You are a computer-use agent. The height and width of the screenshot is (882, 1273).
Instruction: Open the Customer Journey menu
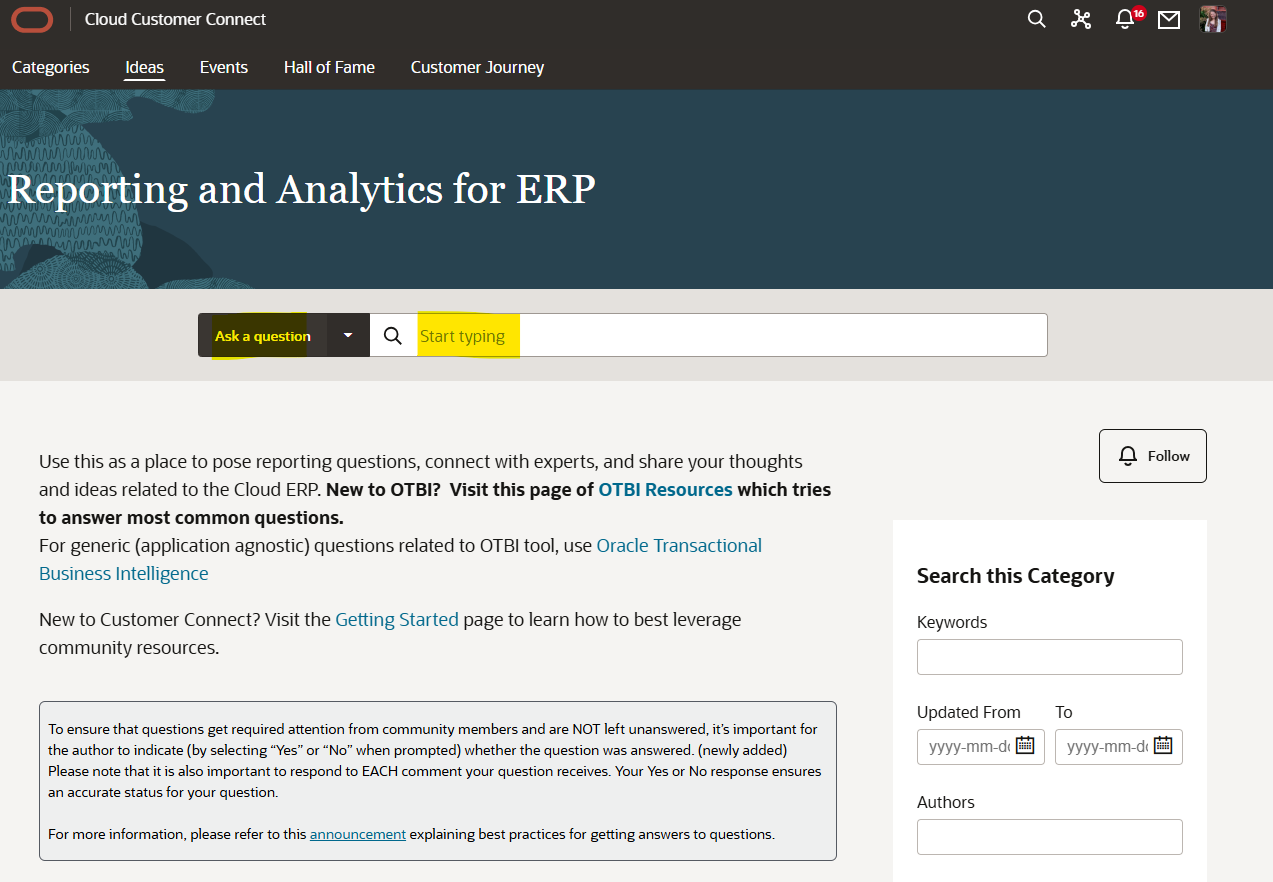pyautogui.click(x=478, y=67)
